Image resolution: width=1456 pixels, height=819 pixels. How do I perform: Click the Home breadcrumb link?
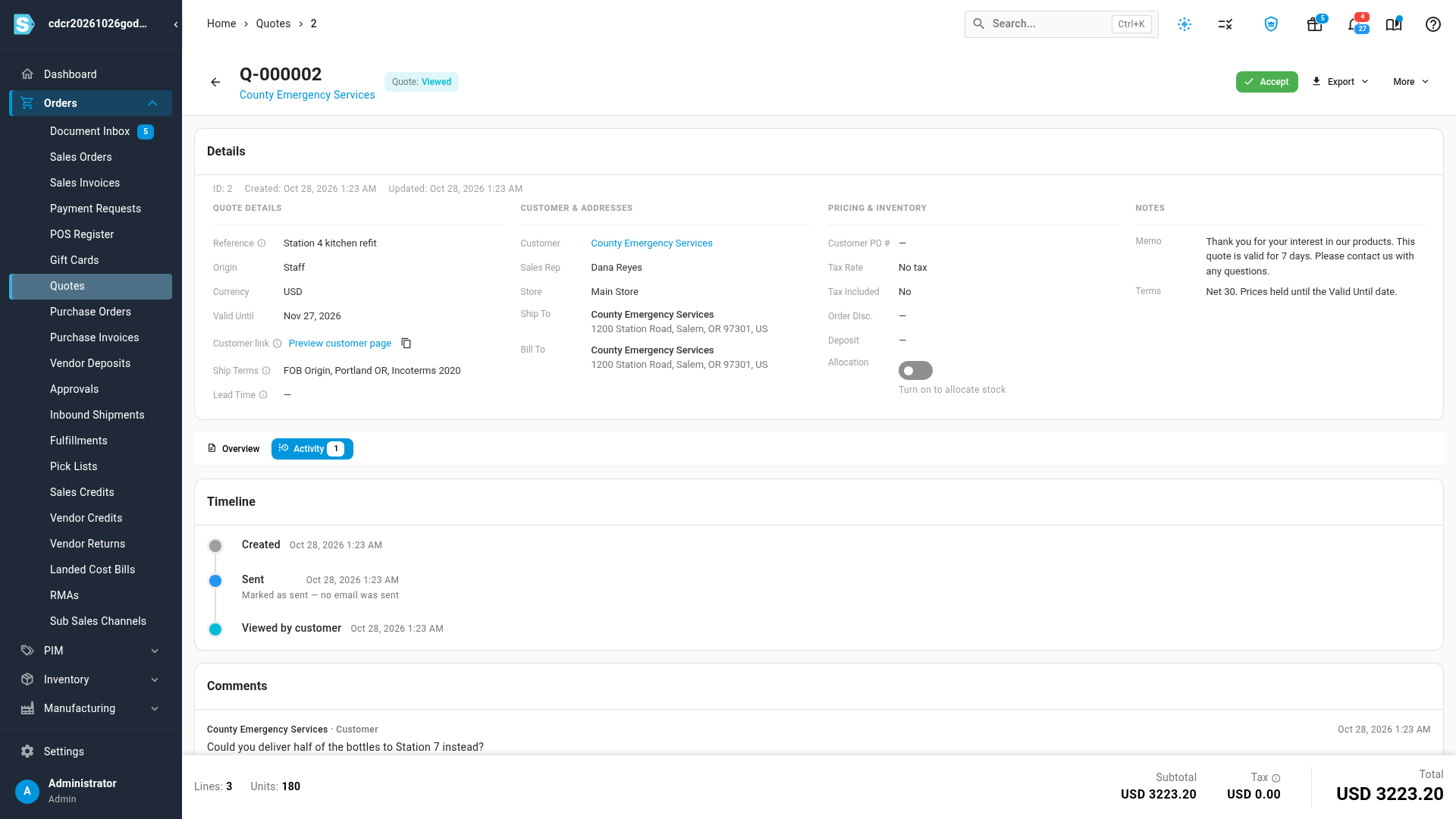[x=221, y=24]
